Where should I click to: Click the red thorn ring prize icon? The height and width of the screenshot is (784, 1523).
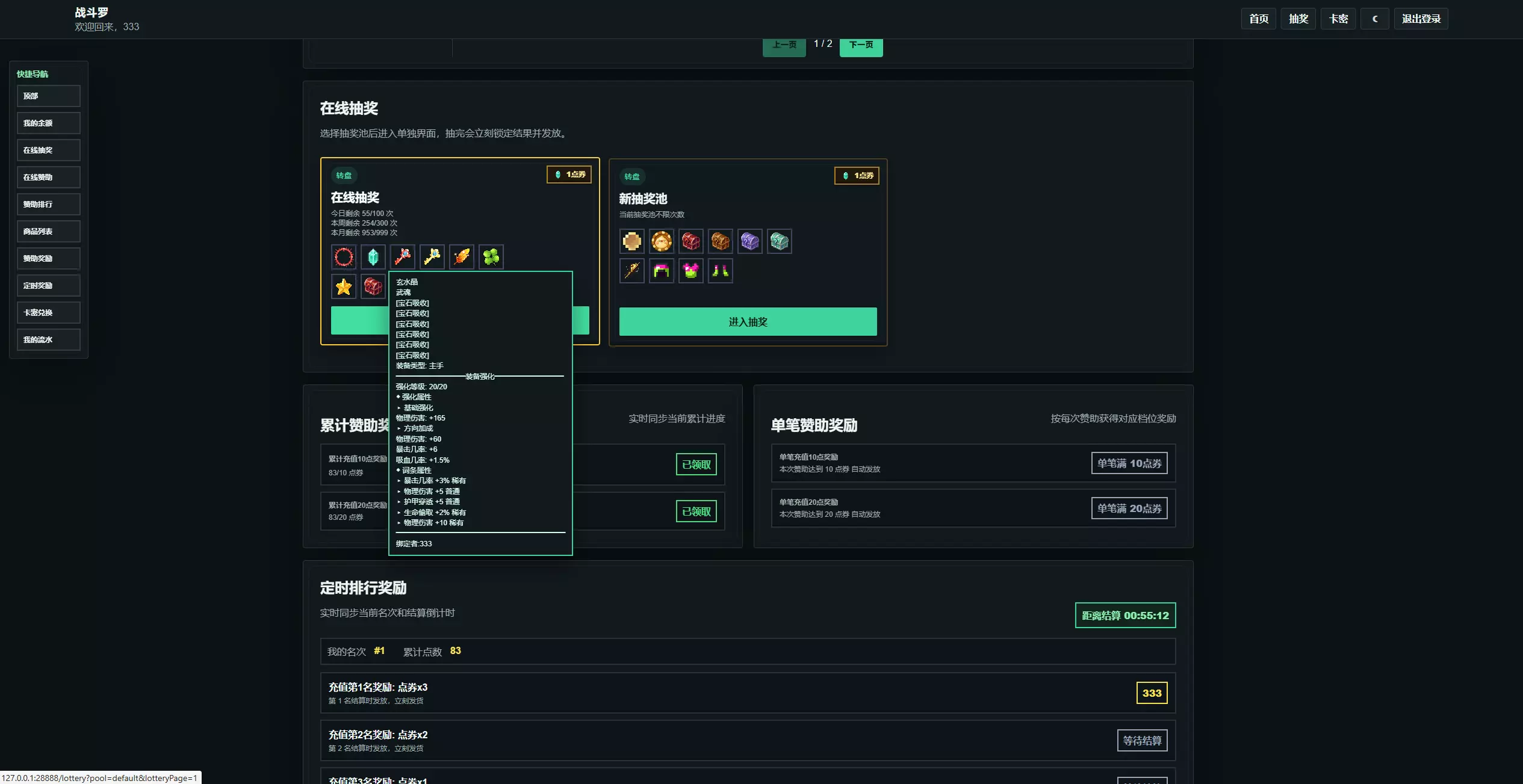click(344, 257)
